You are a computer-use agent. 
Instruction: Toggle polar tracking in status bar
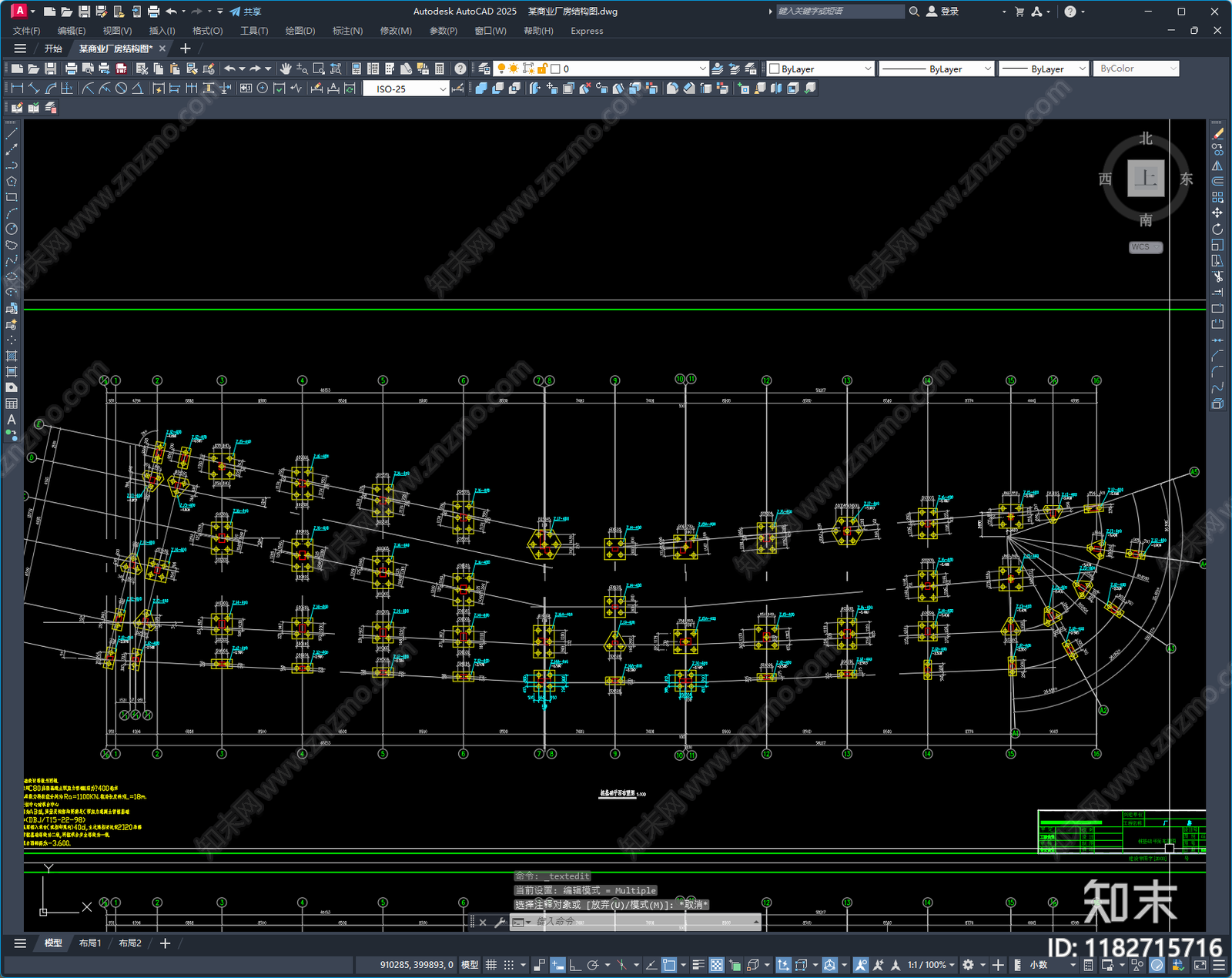click(x=592, y=965)
